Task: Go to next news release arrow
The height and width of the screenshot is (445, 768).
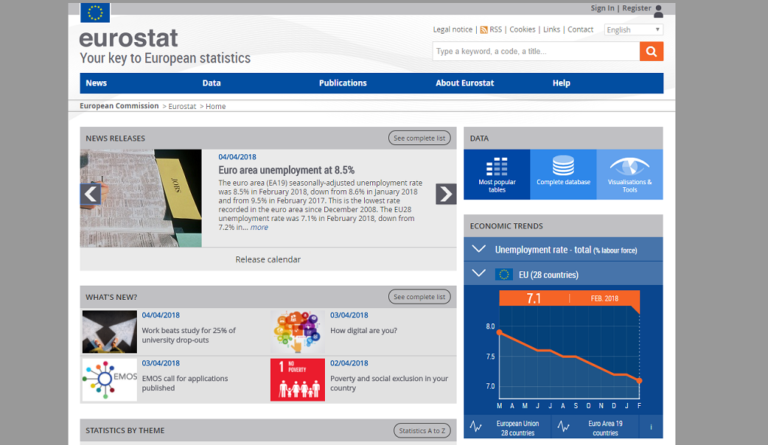Action: point(446,194)
